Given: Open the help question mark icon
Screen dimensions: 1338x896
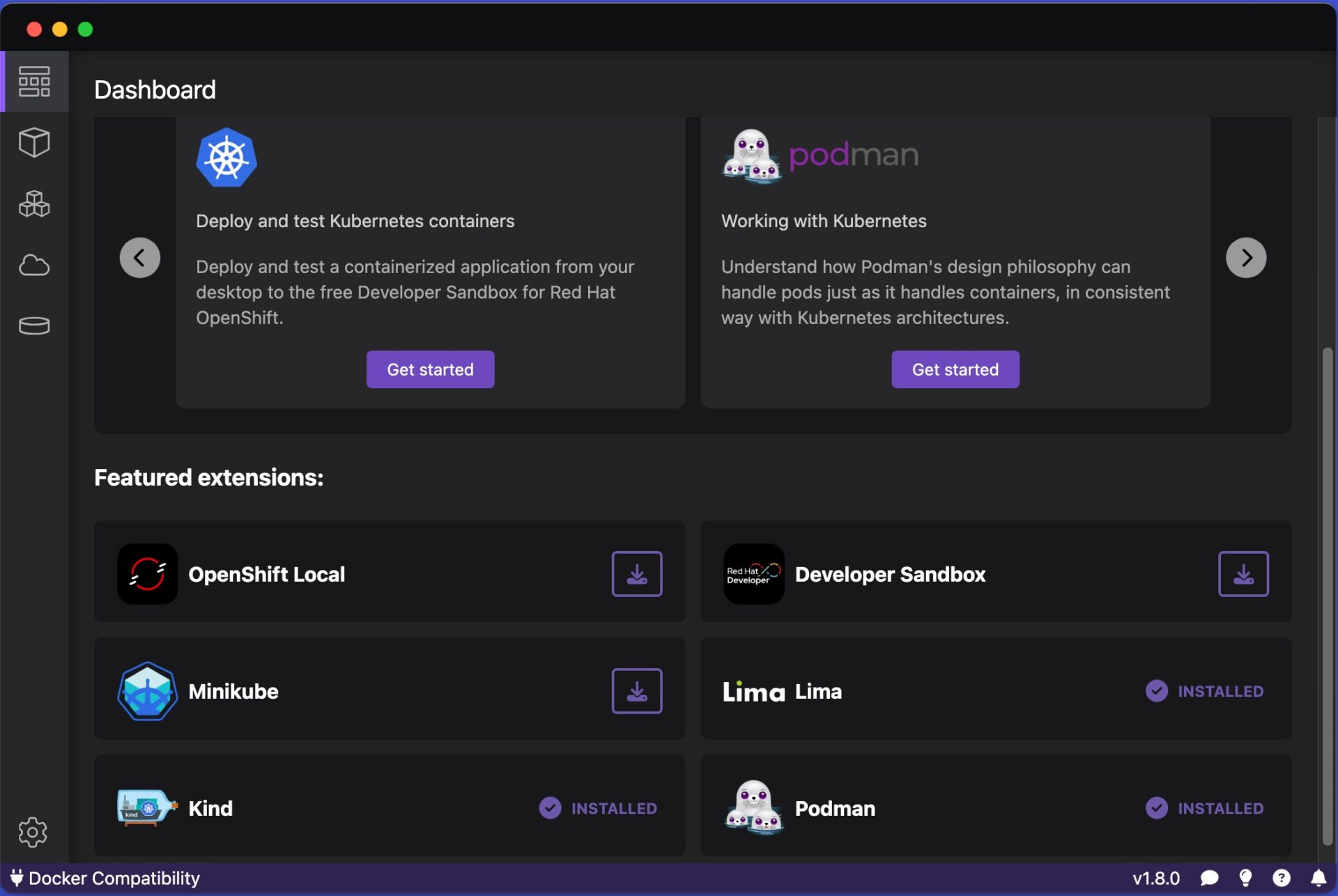Looking at the screenshot, I should point(1281,878).
